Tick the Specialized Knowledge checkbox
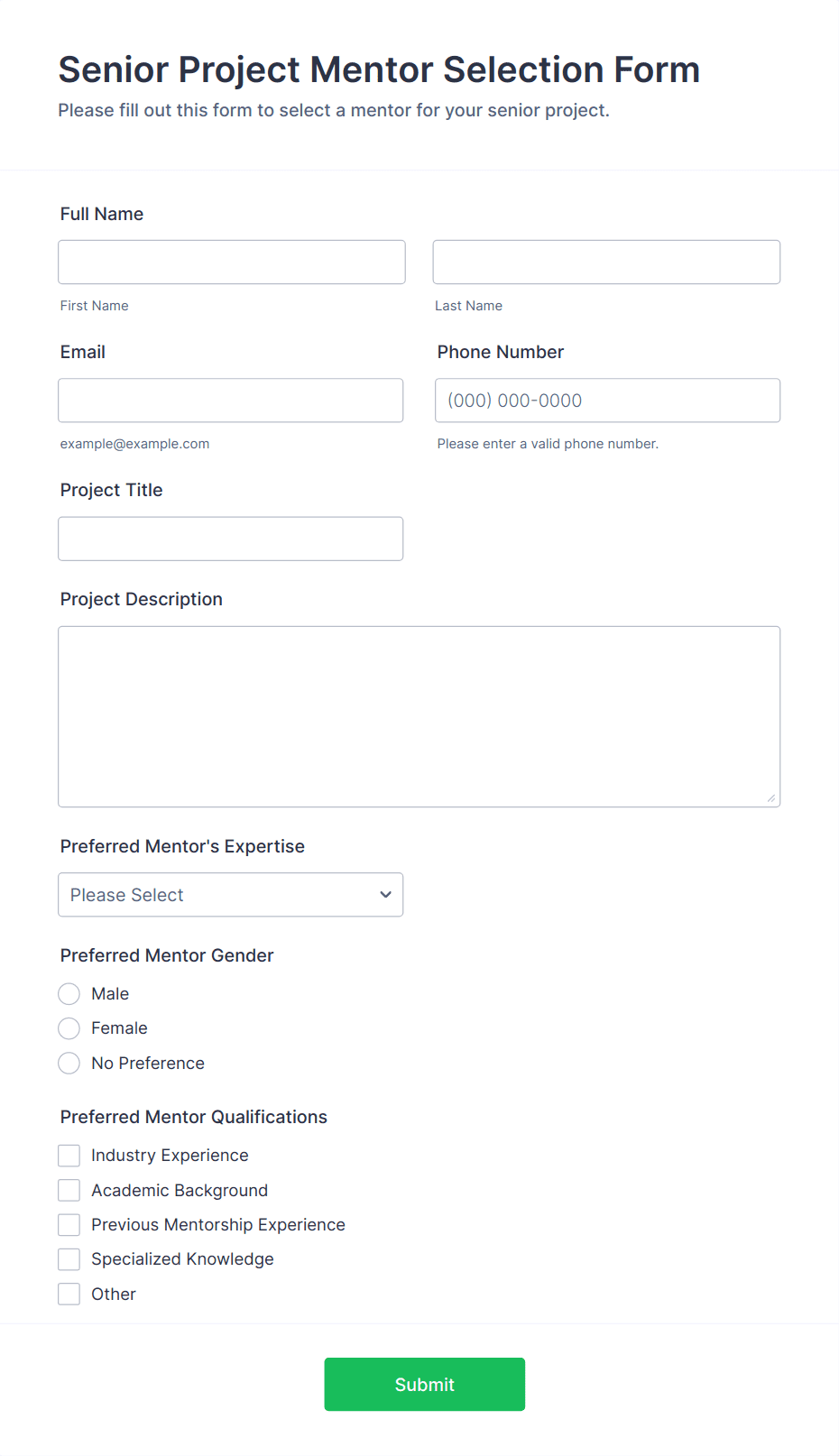The image size is (839, 1456). point(69,1258)
